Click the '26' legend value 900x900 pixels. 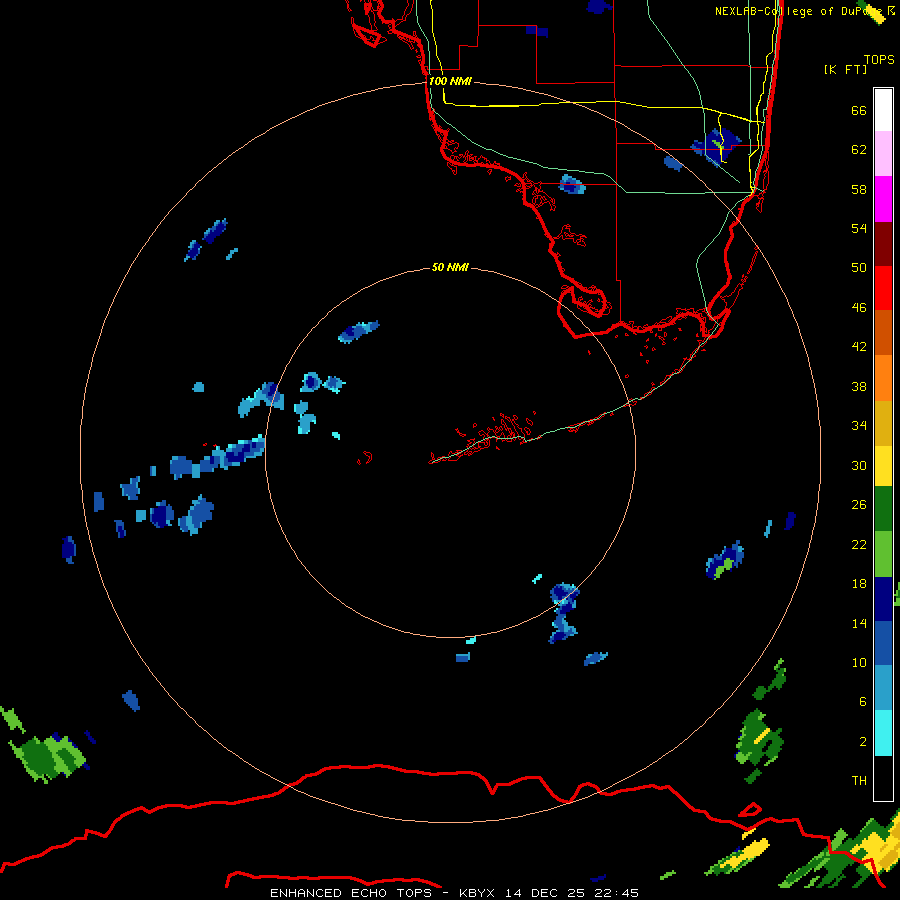point(859,505)
